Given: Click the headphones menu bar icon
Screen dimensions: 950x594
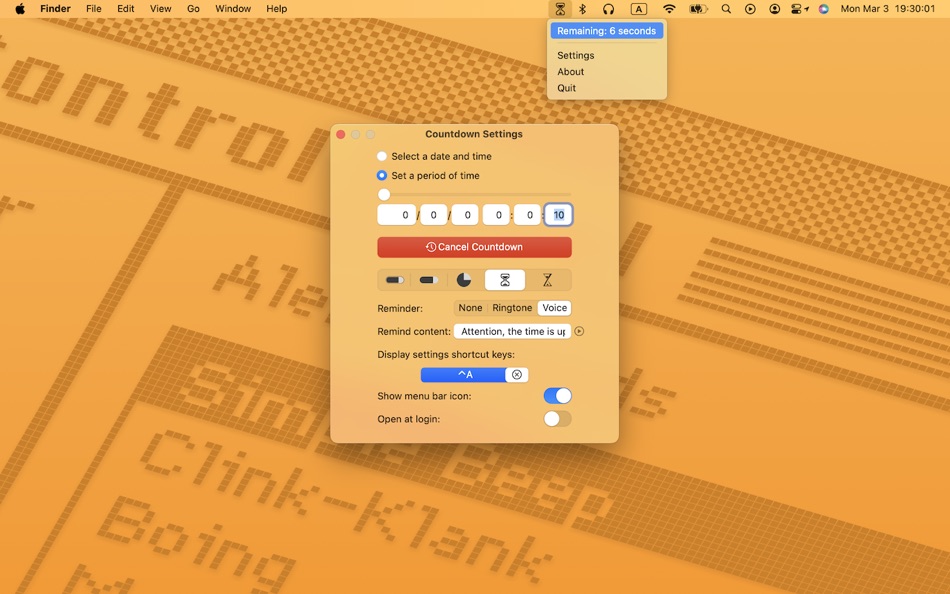Looking at the screenshot, I should coord(609,8).
